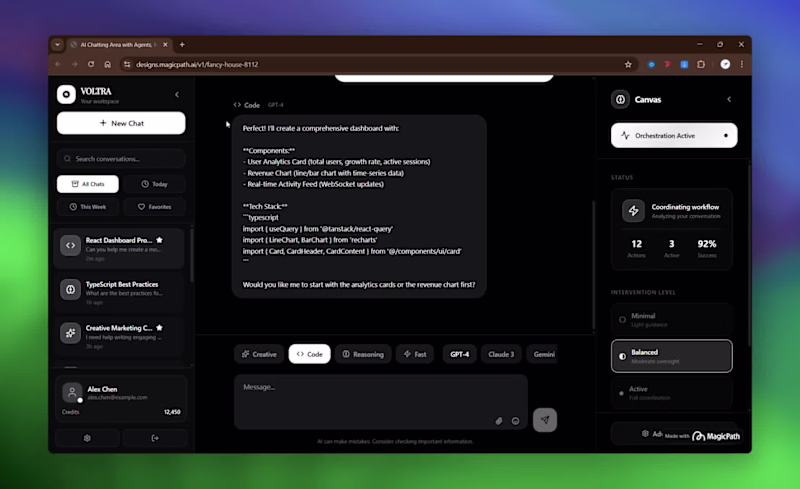Open the Made with MagicPath link

[x=702, y=436]
